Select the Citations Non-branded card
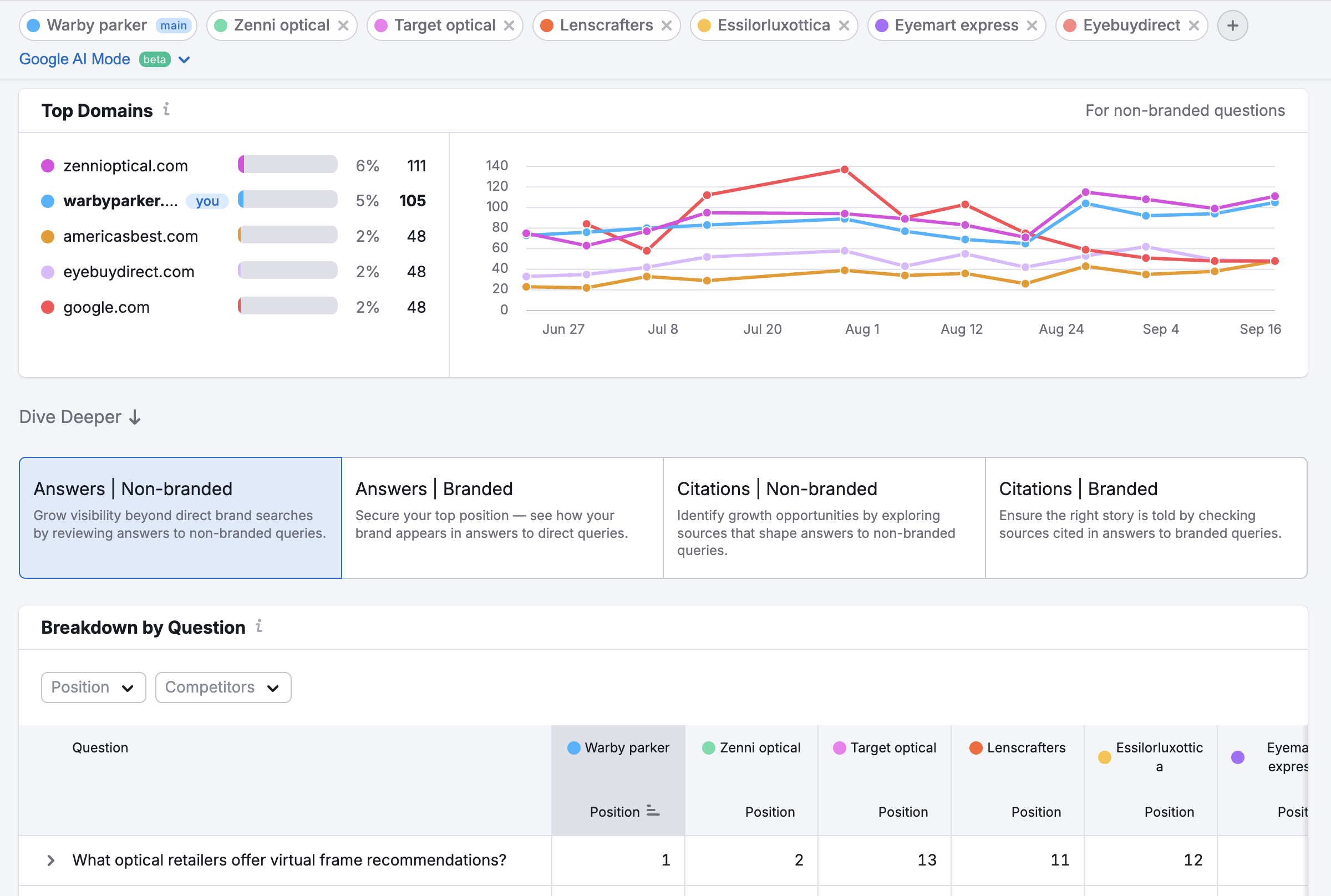 [824, 517]
